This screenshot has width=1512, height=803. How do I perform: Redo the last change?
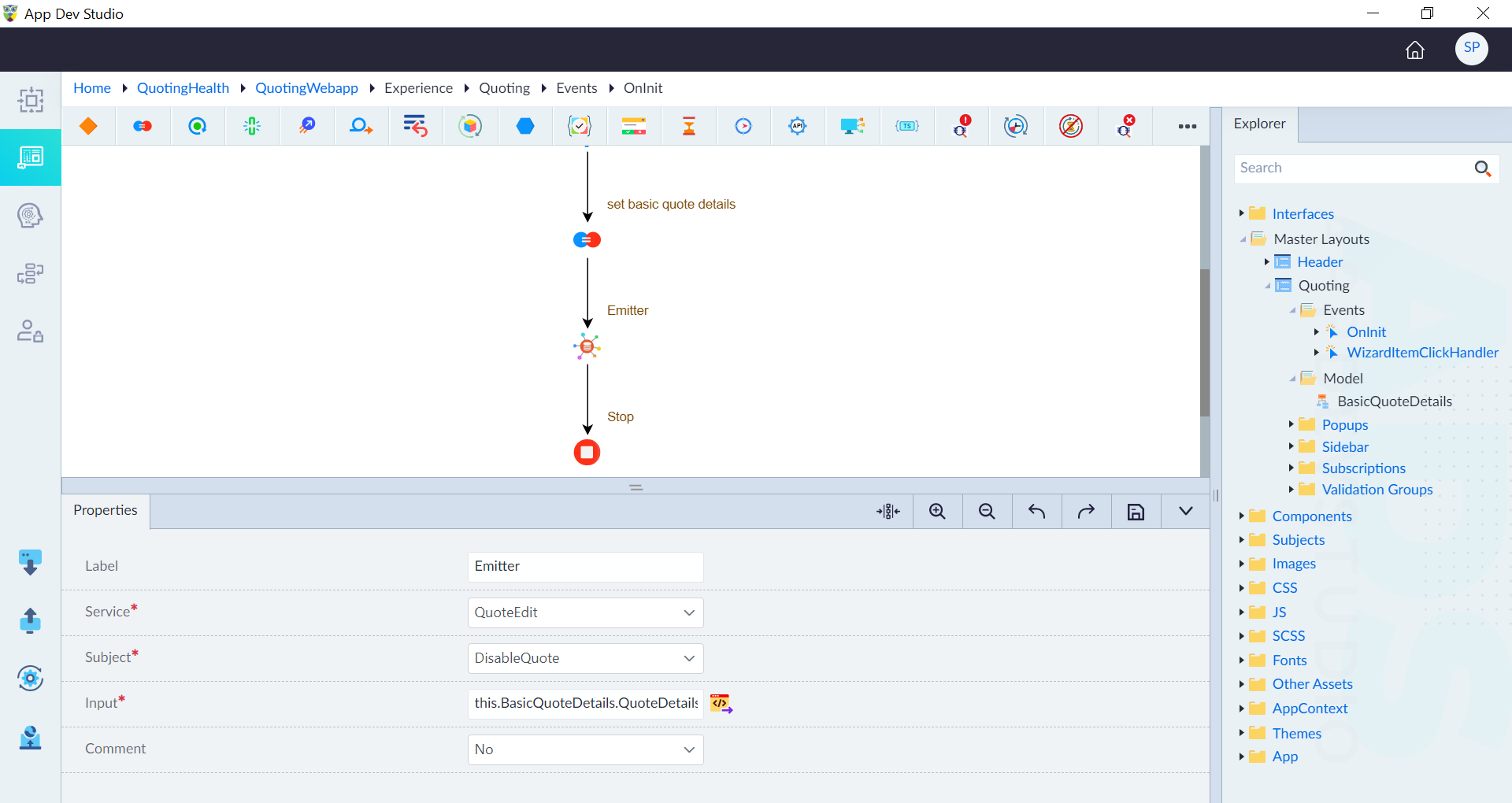tap(1086, 512)
